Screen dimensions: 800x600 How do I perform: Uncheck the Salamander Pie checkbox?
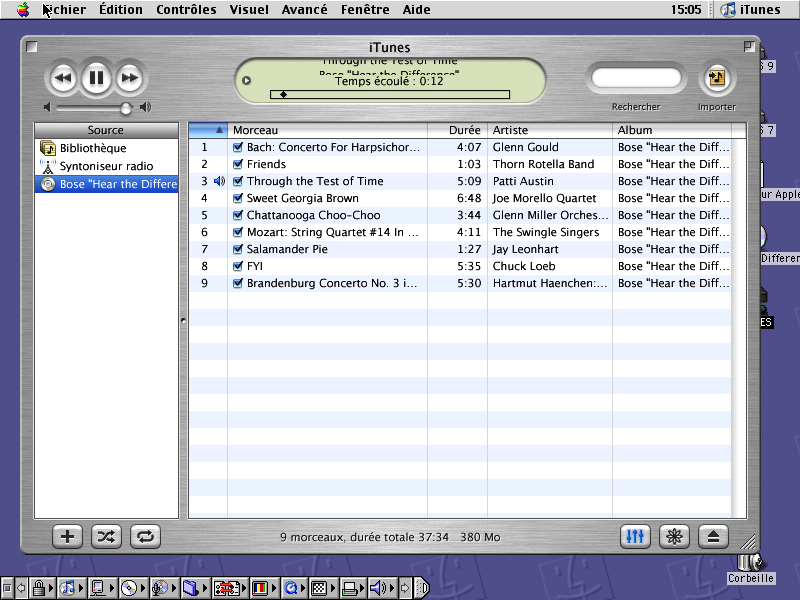coord(237,249)
